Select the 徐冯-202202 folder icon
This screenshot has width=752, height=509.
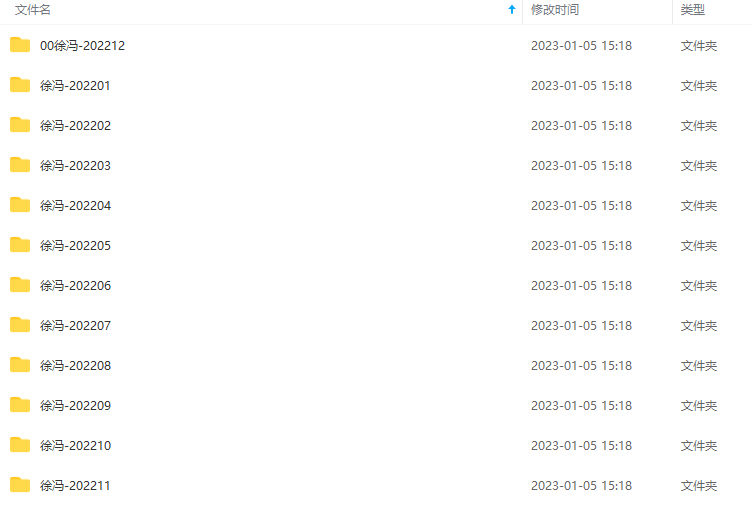coord(20,125)
